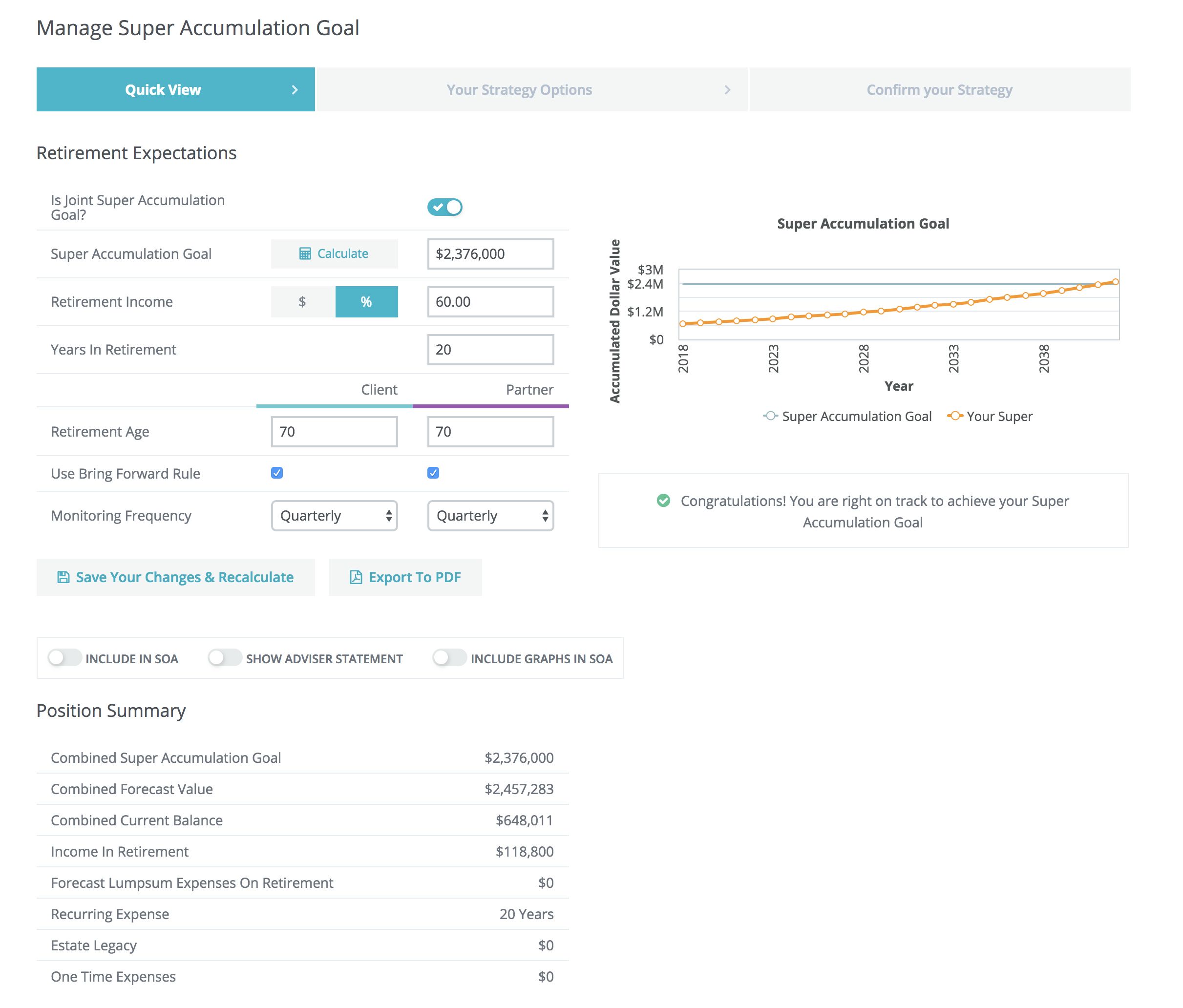Click the floppy-disk save icon

[x=63, y=577]
